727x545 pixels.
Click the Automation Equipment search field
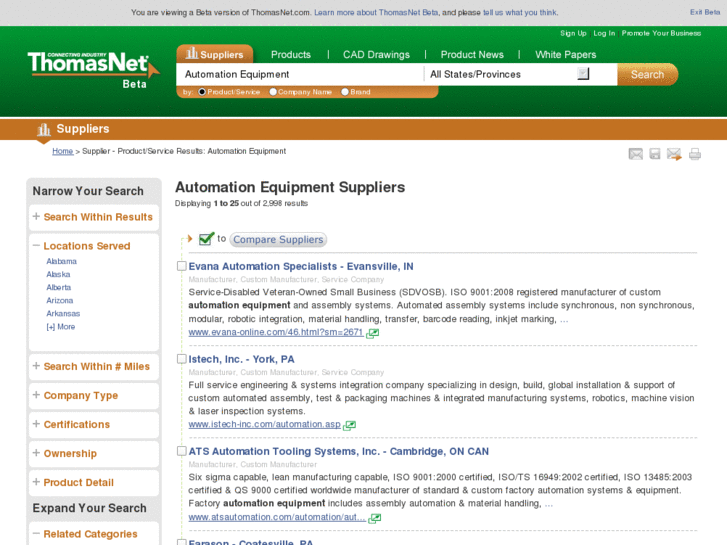300,74
